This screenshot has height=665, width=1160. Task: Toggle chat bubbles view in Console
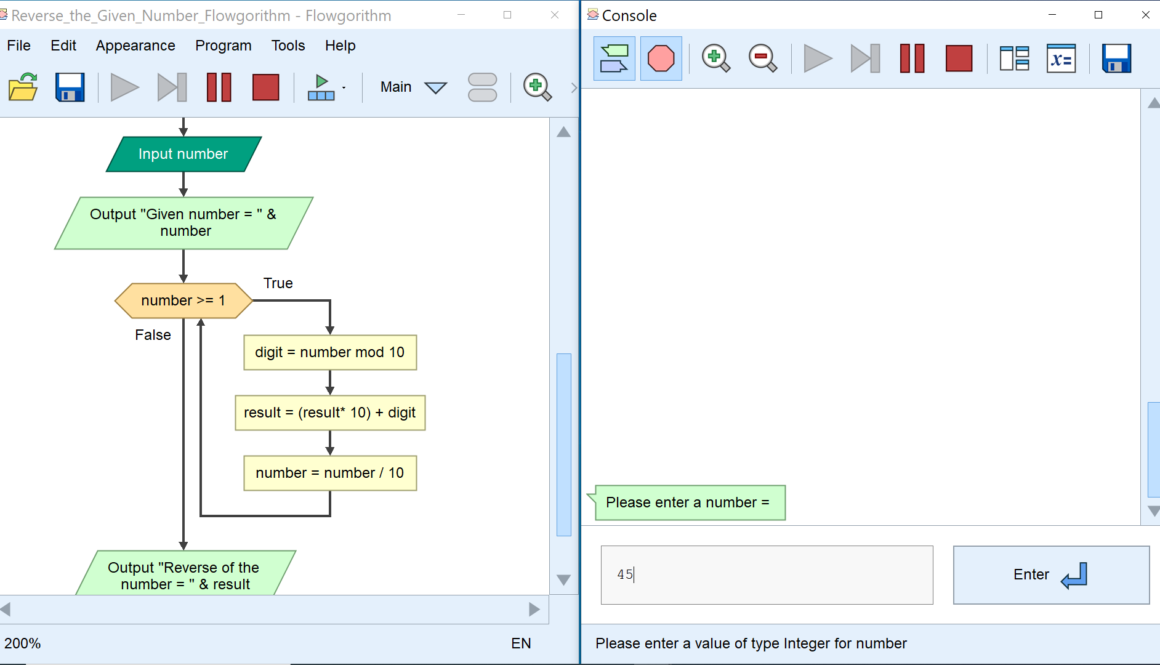(614, 58)
